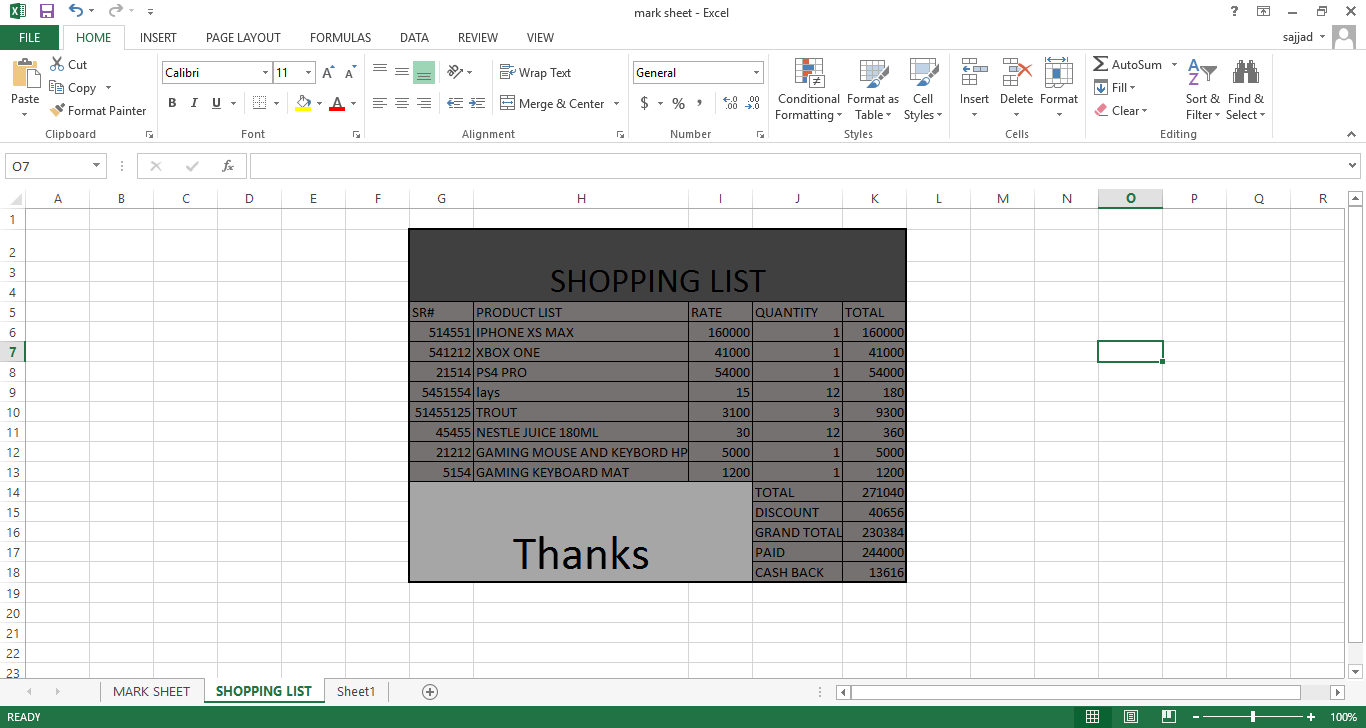Toggle Wrap Text

535,73
